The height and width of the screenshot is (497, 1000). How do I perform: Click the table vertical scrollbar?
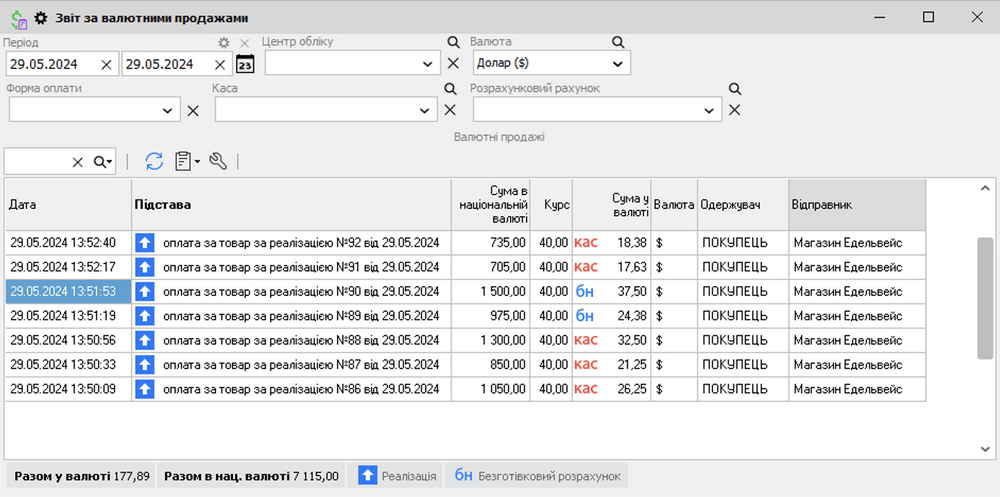[985, 300]
